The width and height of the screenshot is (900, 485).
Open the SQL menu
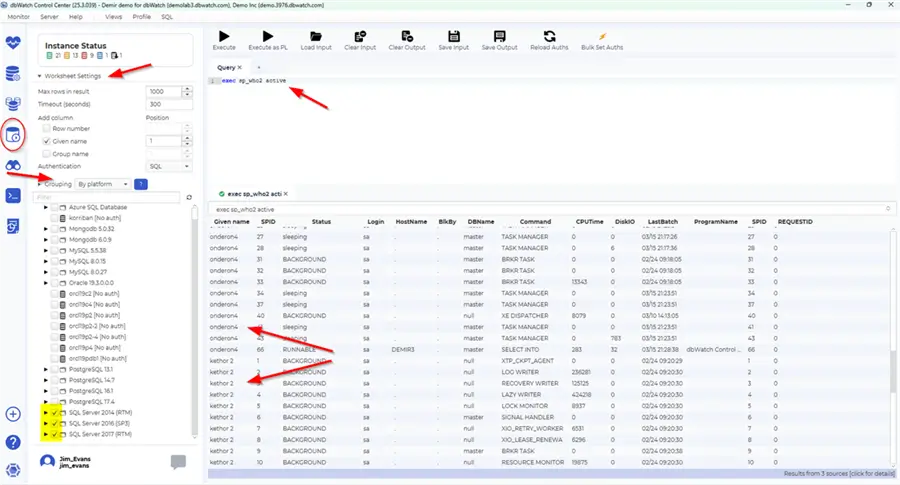pyautogui.click(x=167, y=17)
